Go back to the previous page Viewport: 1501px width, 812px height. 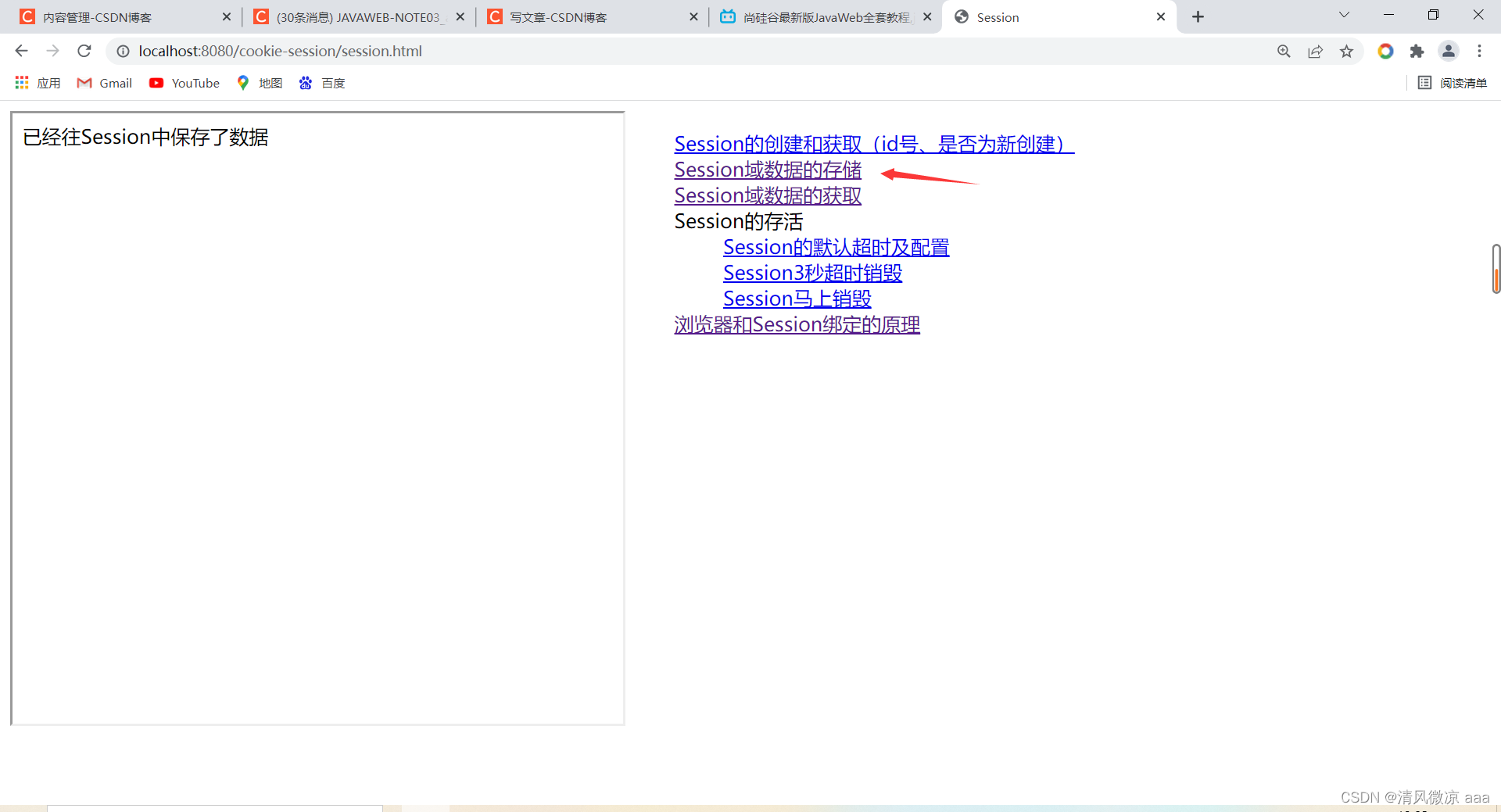(x=21, y=51)
